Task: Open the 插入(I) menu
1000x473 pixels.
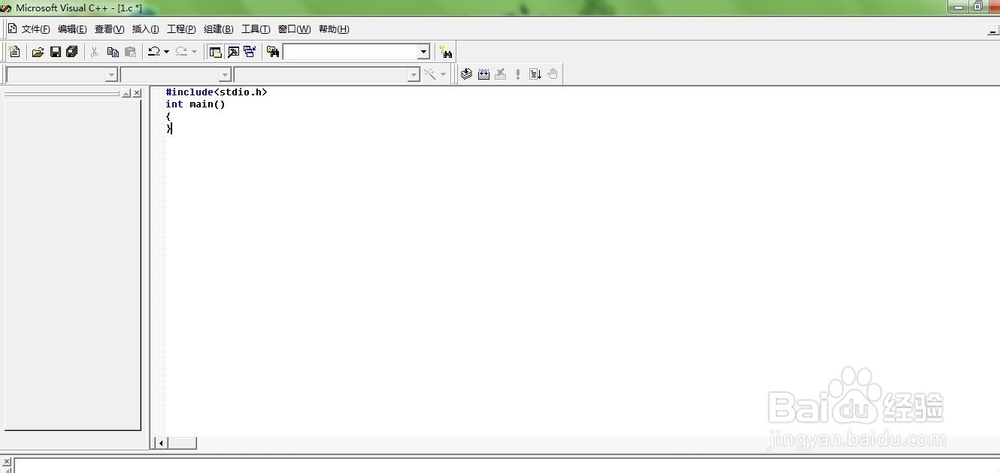Action: click(x=145, y=29)
